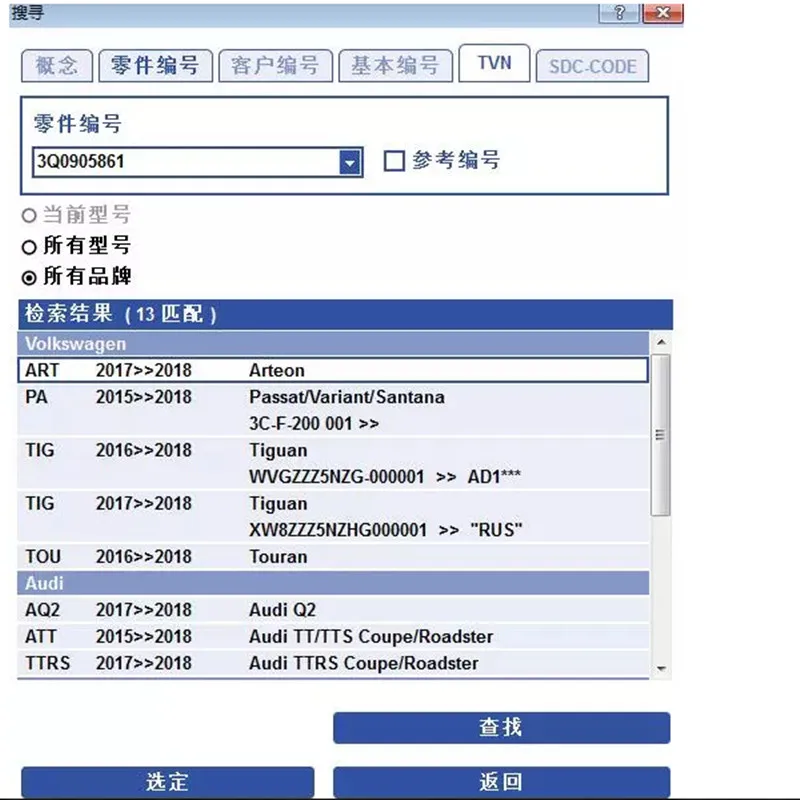This screenshot has width=800, height=800.
Task: Switch to the 零件编号 tab
Action: tap(155, 66)
